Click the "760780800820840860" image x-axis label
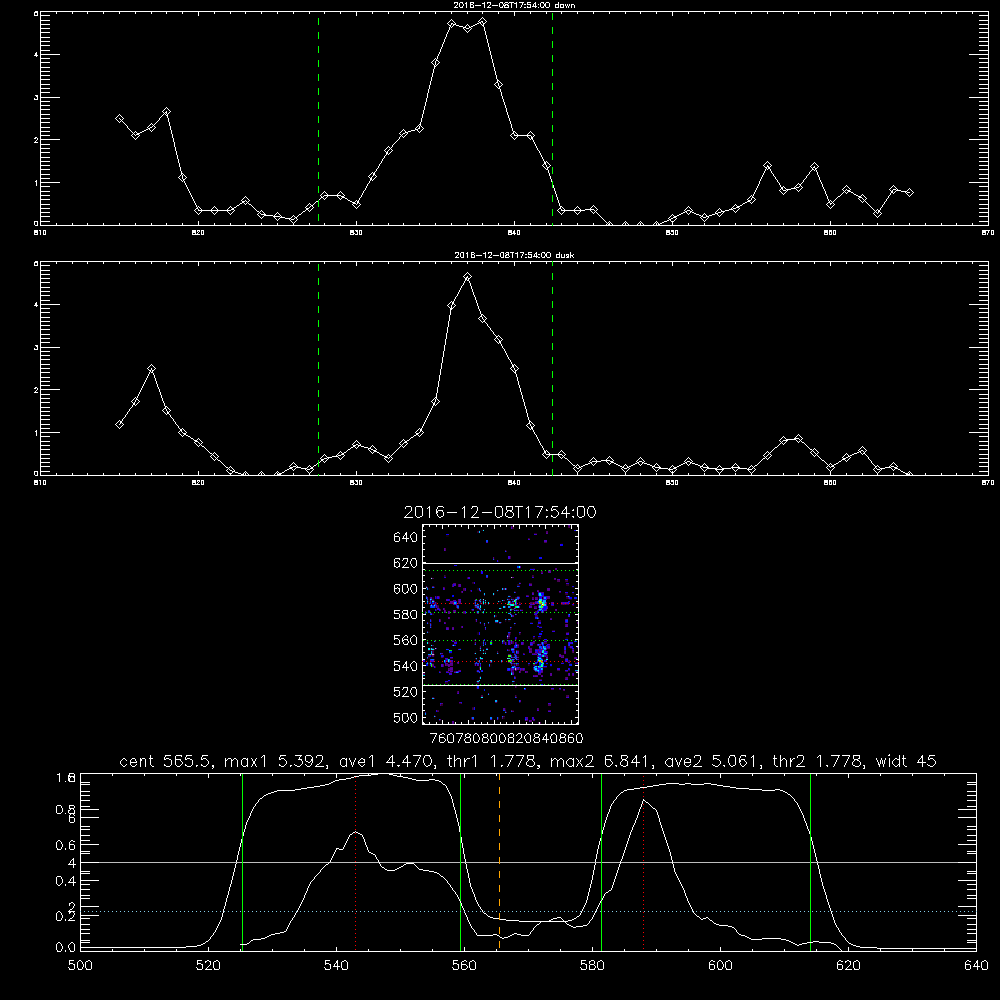Viewport: 1000px width, 1000px height. tap(506, 738)
